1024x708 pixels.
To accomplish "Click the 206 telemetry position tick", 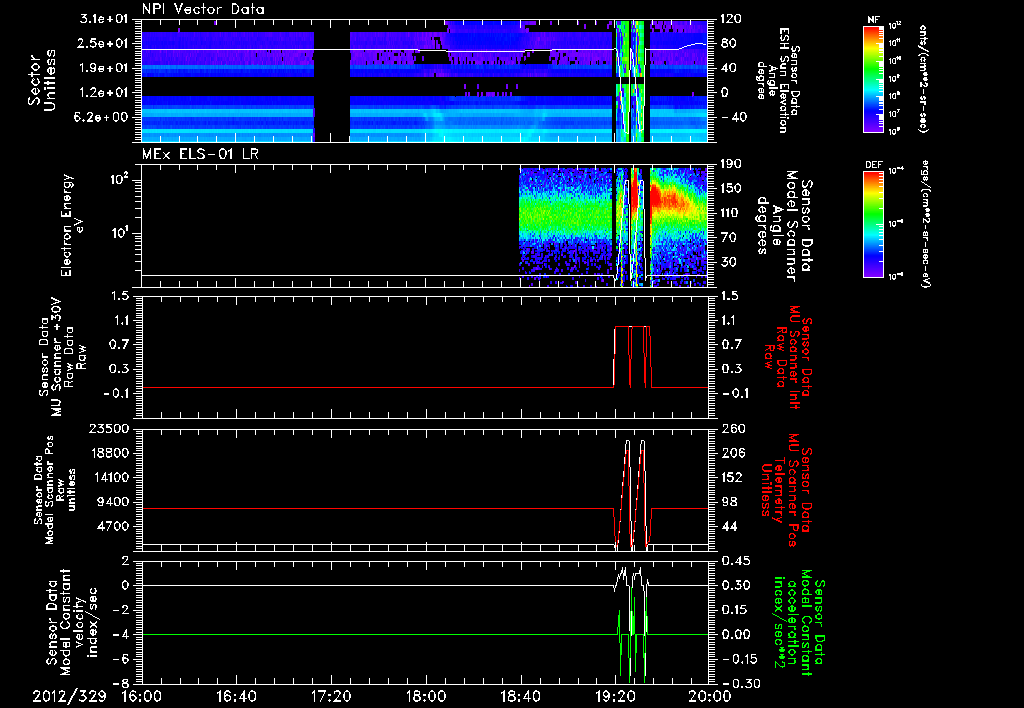I will (x=731, y=453).
